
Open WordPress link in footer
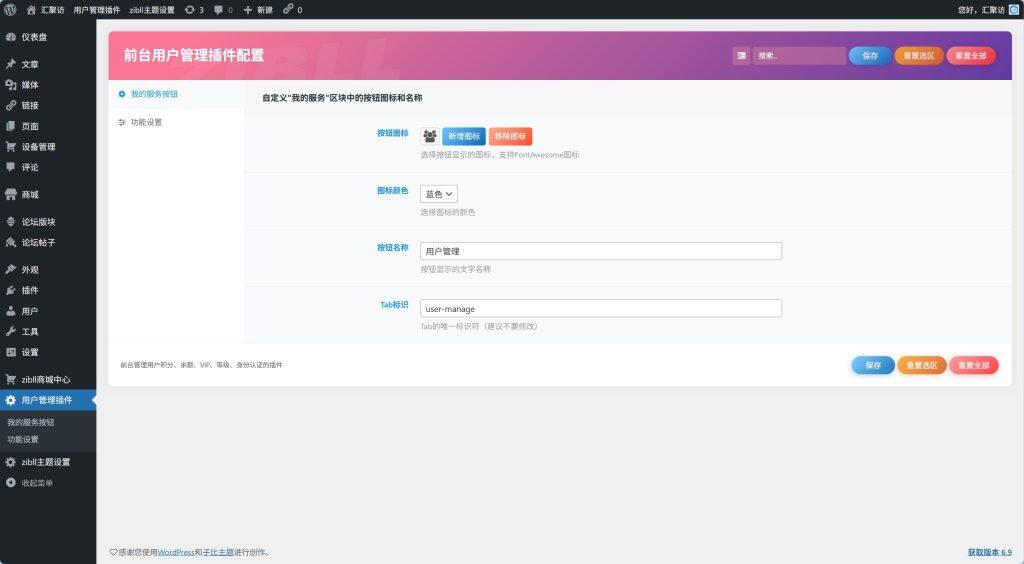point(176,552)
